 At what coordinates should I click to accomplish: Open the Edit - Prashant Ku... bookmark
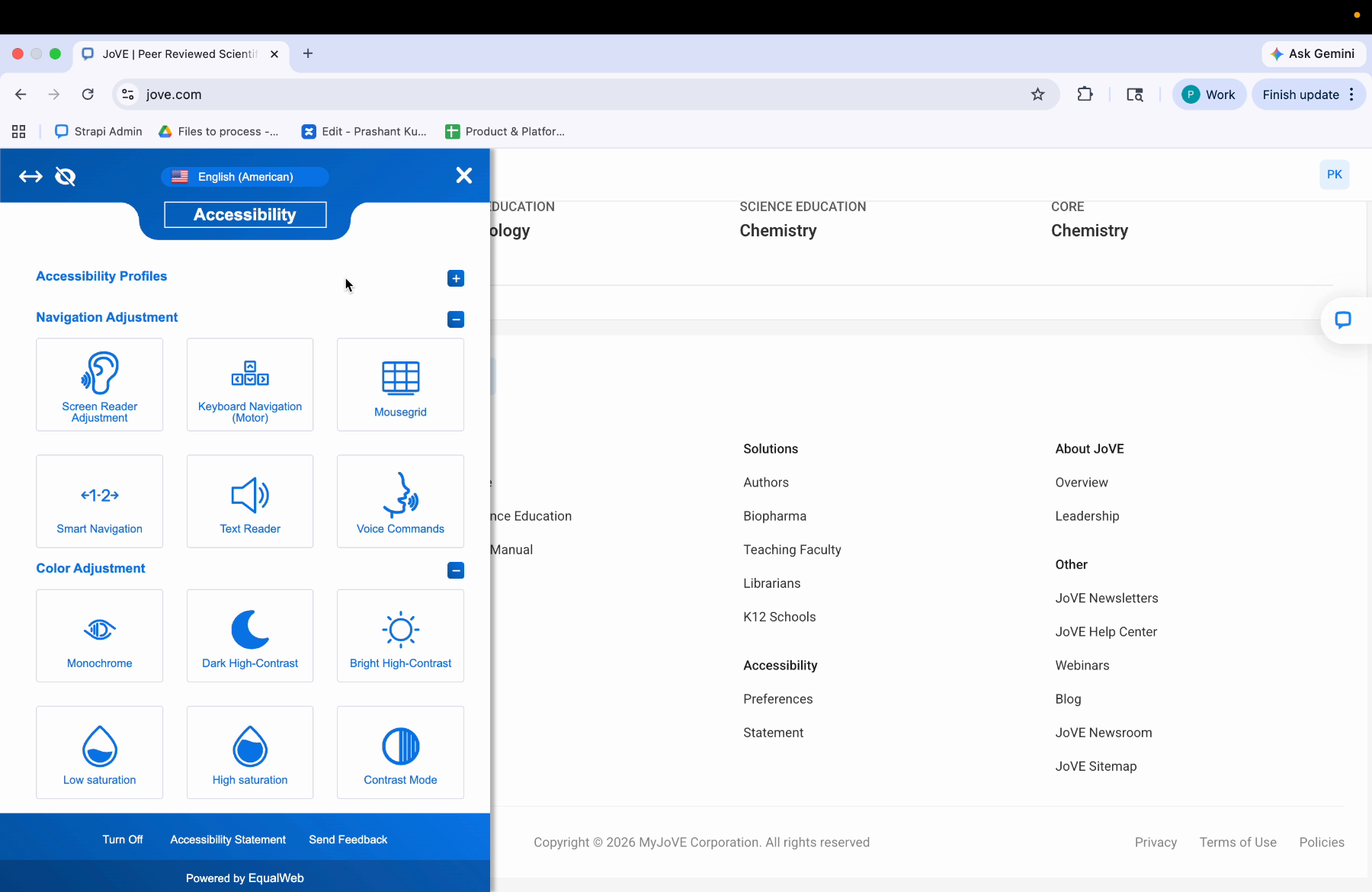coord(364,132)
